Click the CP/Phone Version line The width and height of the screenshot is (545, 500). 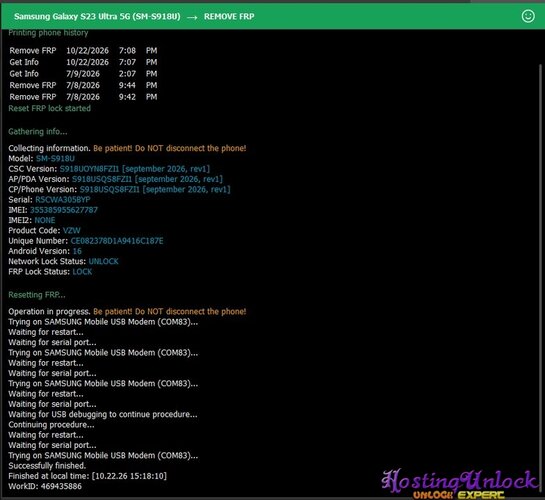tap(119, 189)
